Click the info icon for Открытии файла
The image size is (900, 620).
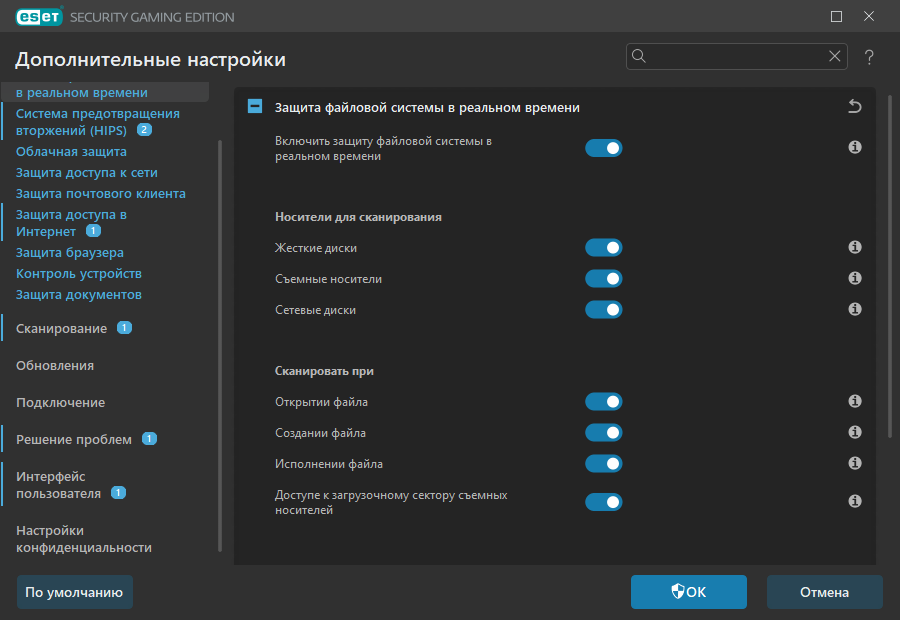(855, 401)
